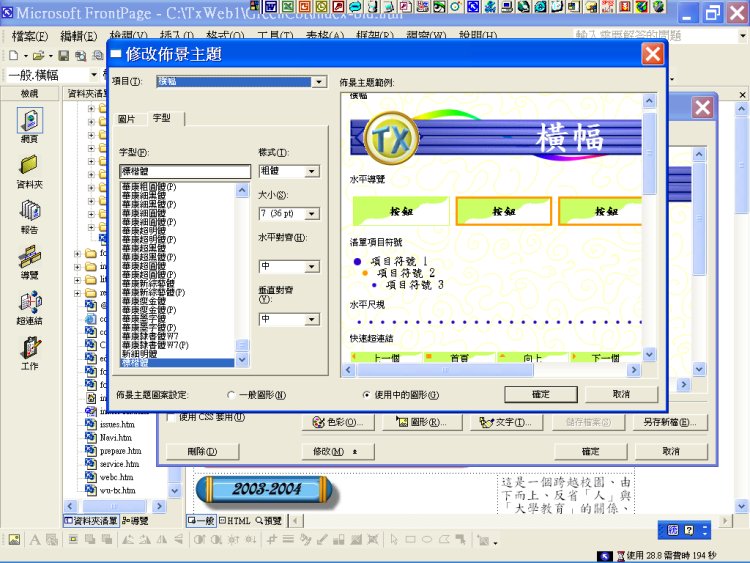Open the 報告 (Reports) view icon

pyautogui.click(x=30, y=216)
